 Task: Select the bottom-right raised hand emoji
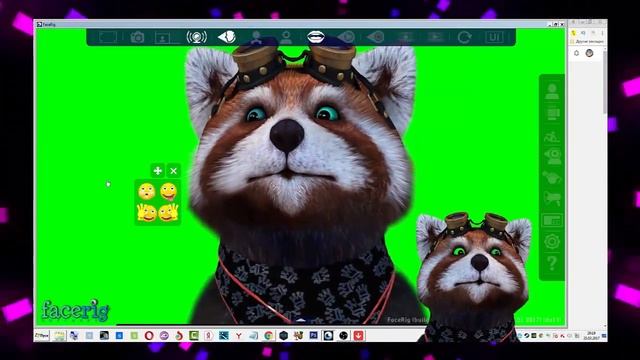click(x=168, y=213)
